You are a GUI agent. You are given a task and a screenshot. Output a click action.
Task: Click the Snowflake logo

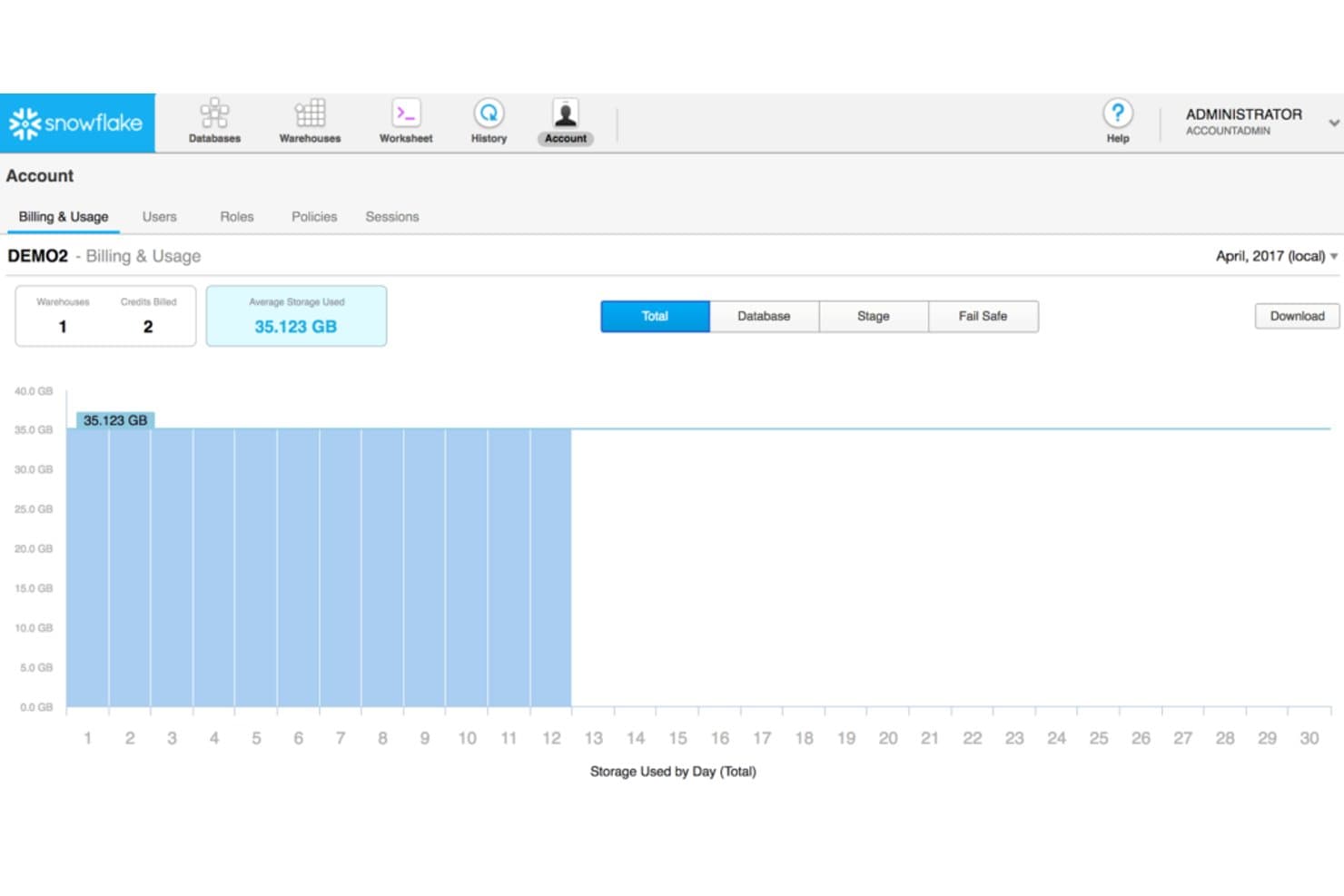[x=76, y=123]
